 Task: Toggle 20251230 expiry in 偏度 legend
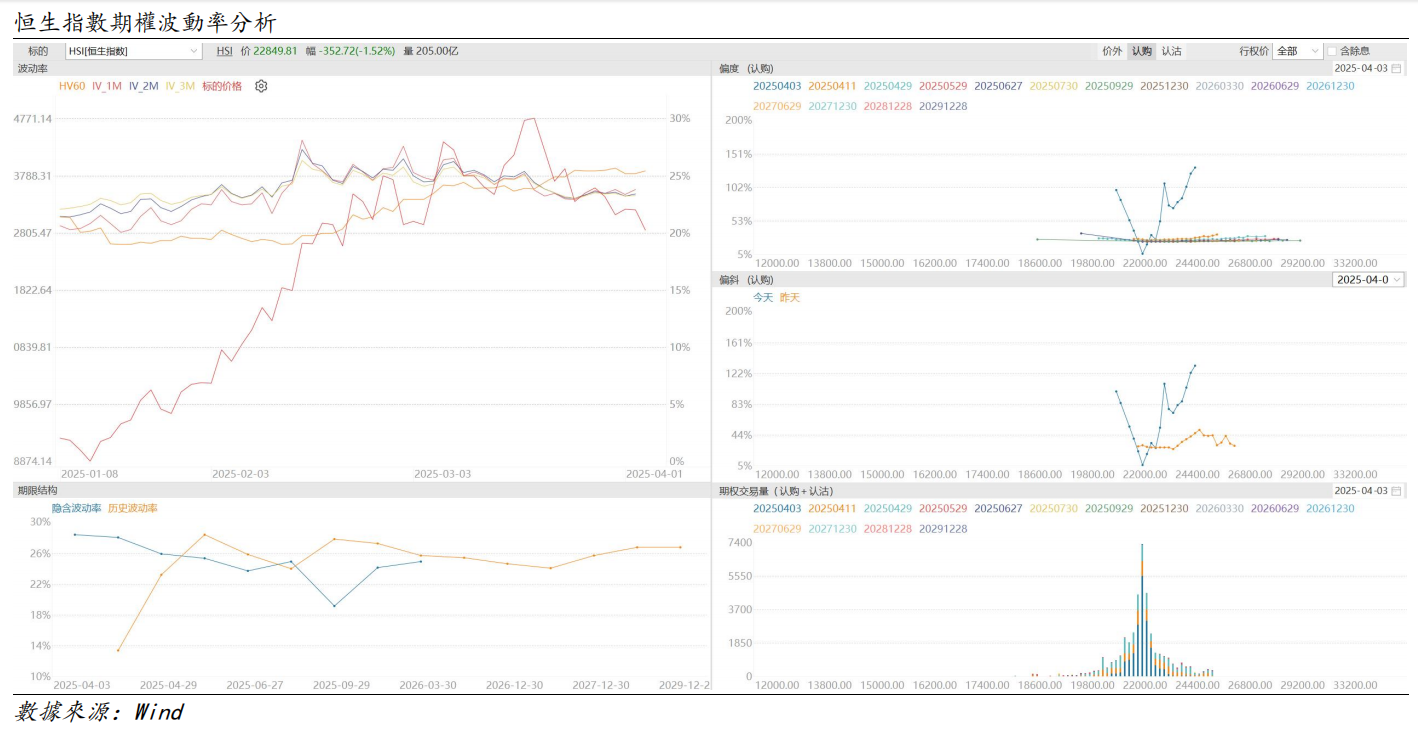coord(1165,86)
